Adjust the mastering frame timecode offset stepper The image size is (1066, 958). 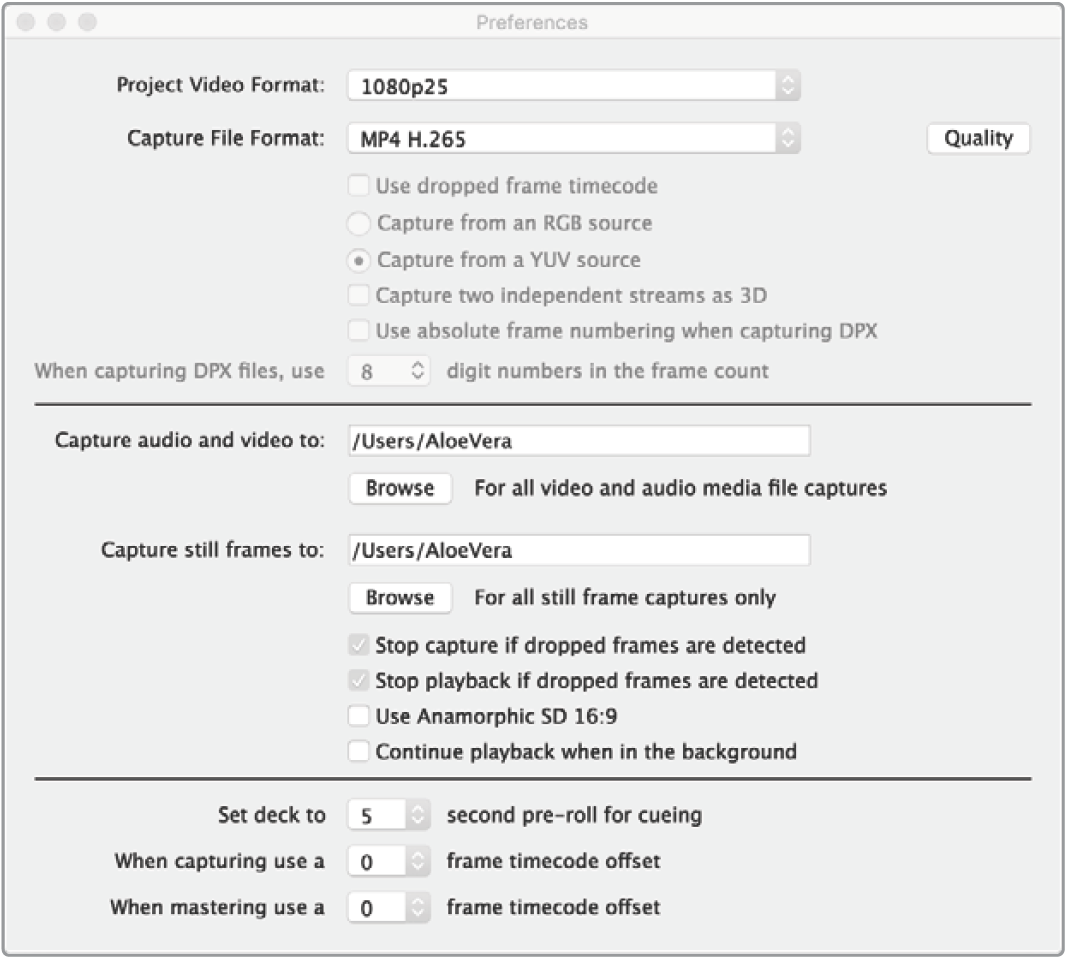(418, 908)
